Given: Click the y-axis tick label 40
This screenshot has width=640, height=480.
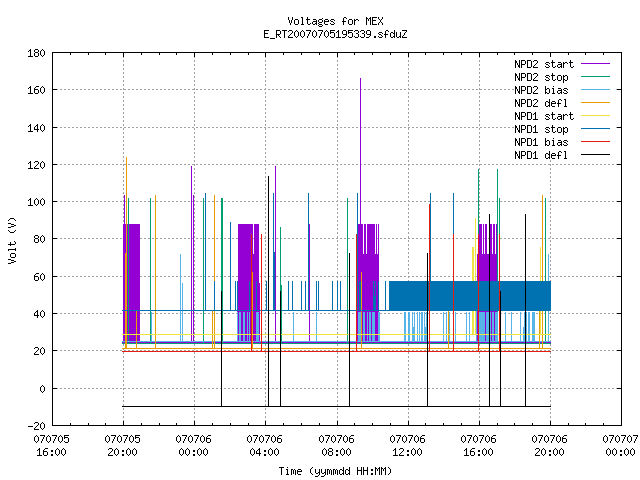Looking at the screenshot, I should click(39, 314).
